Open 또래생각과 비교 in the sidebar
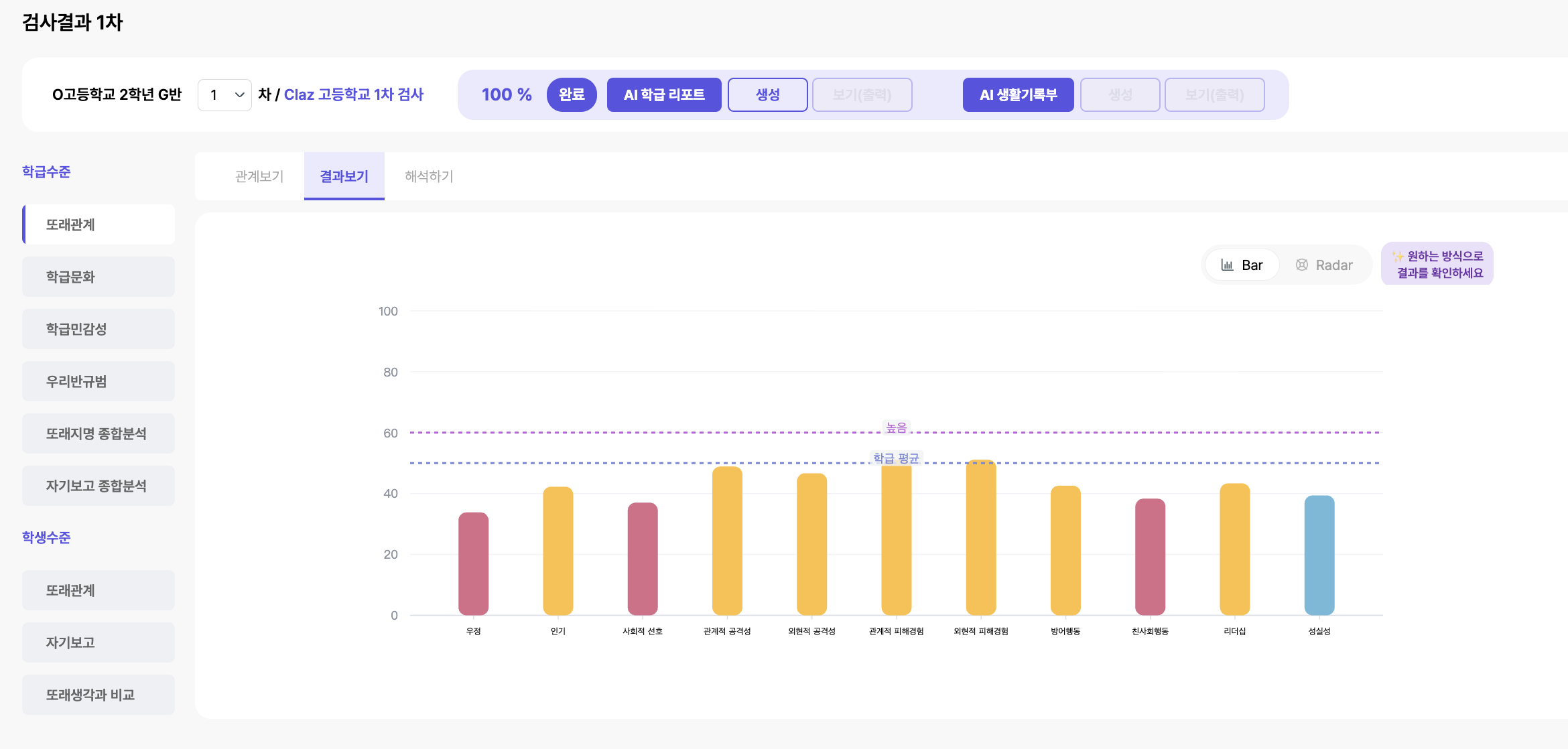 tap(99, 695)
